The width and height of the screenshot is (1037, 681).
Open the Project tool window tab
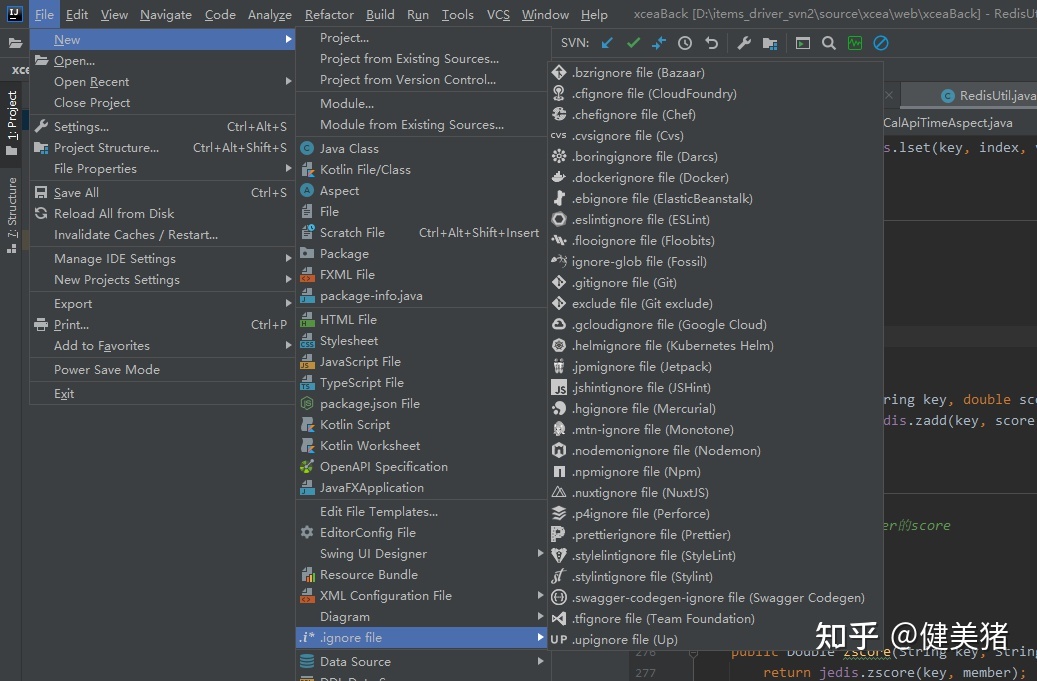click(x=12, y=122)
